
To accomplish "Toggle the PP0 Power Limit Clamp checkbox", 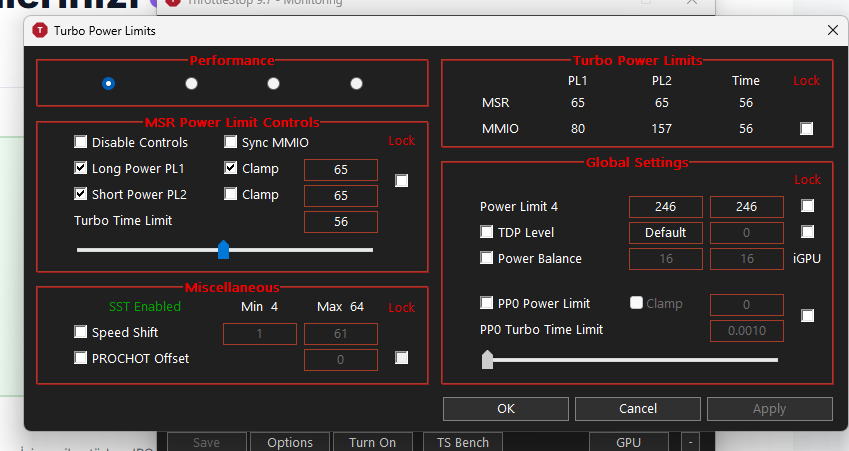I will point(637,303).
